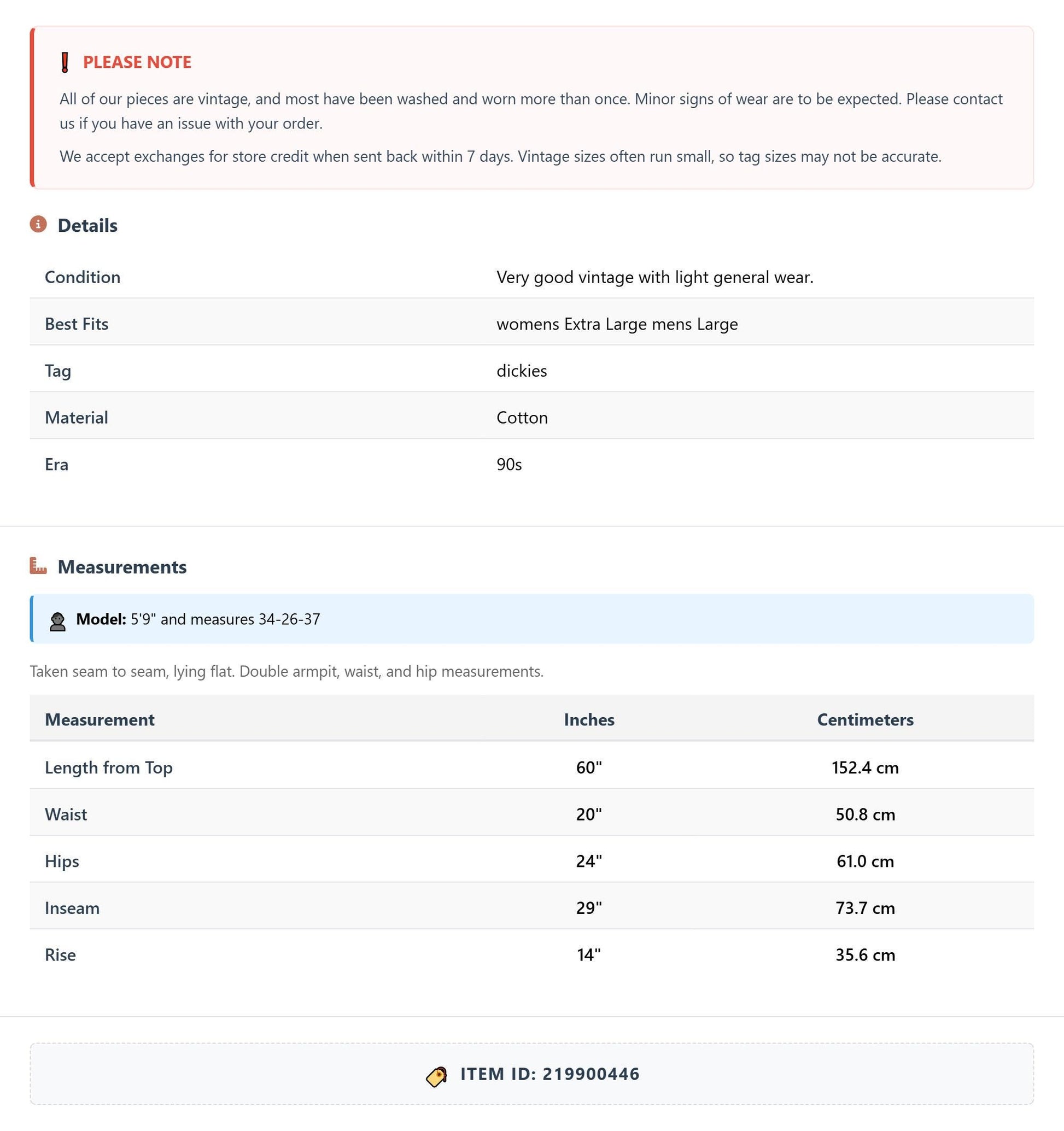Click the 90s era value
The height and width of the screenshot is (1131, 1064).
coord(509,464)
